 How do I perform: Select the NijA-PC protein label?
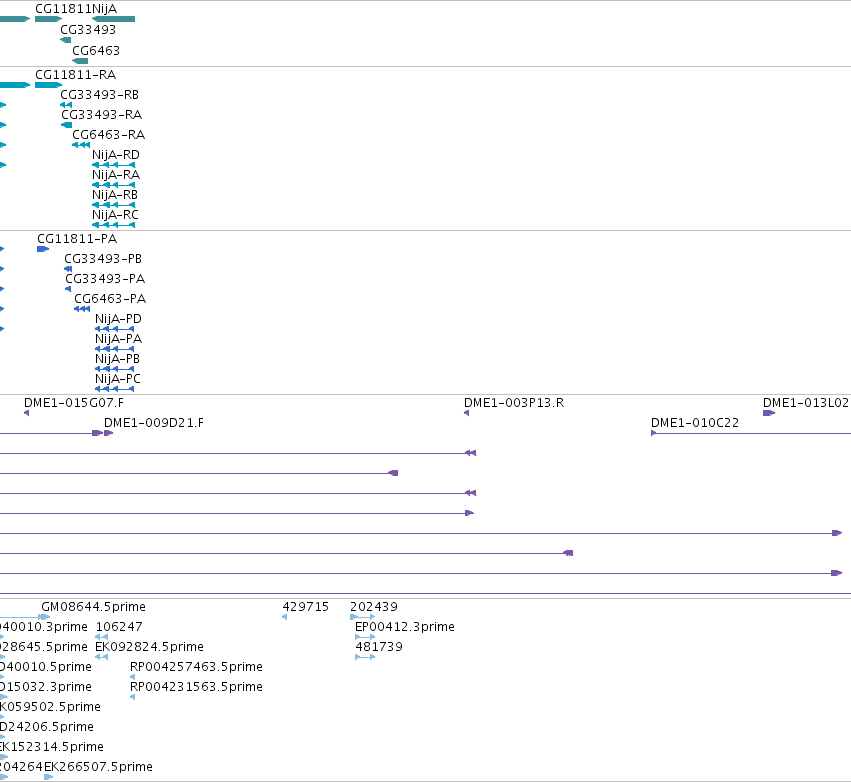point(118,379)
